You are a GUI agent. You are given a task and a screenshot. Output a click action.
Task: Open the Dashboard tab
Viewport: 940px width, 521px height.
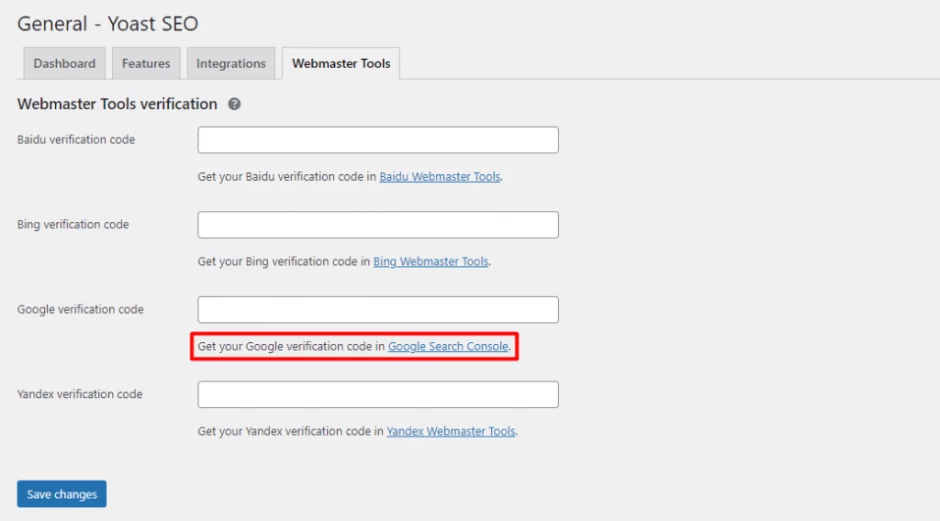click(x=64, y=63)
